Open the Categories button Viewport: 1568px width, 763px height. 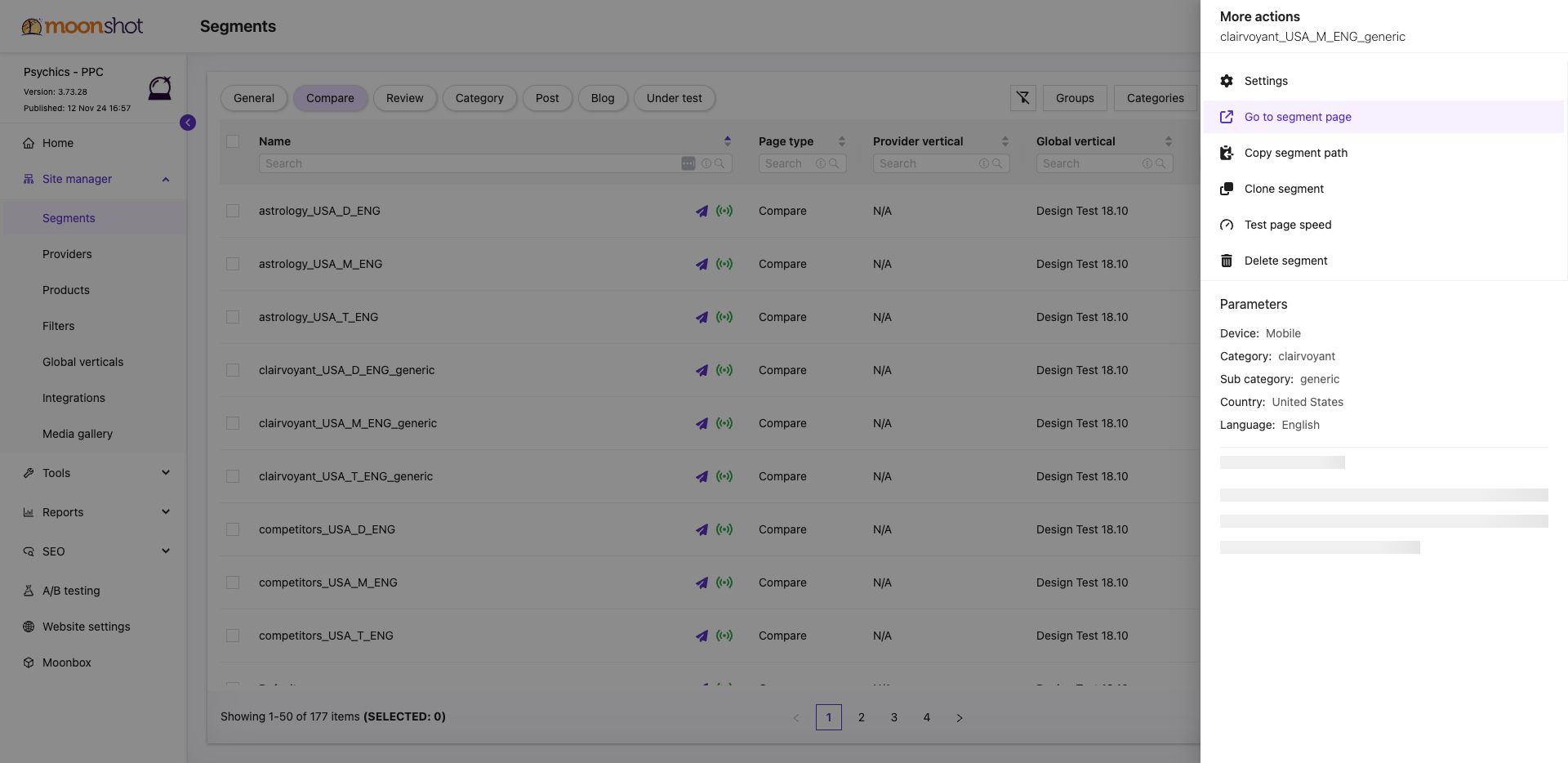[x=1156, y=98]
